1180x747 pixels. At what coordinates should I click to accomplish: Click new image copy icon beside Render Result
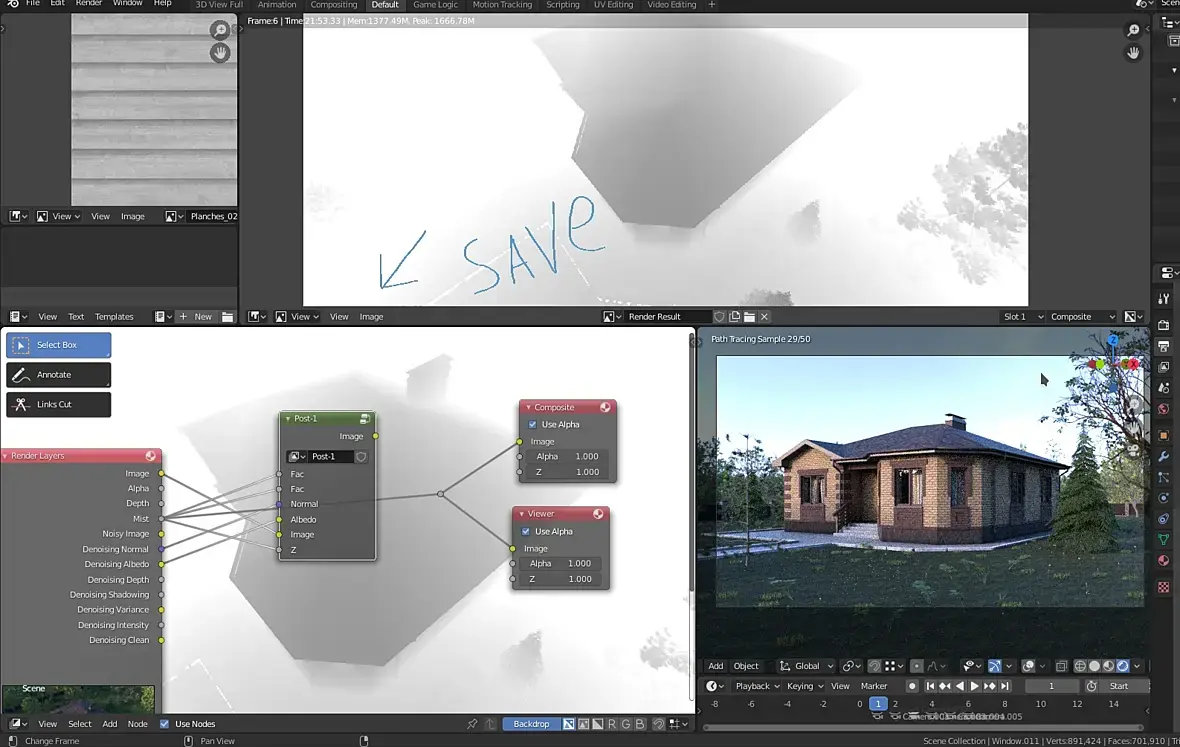[x=734, y=317]
